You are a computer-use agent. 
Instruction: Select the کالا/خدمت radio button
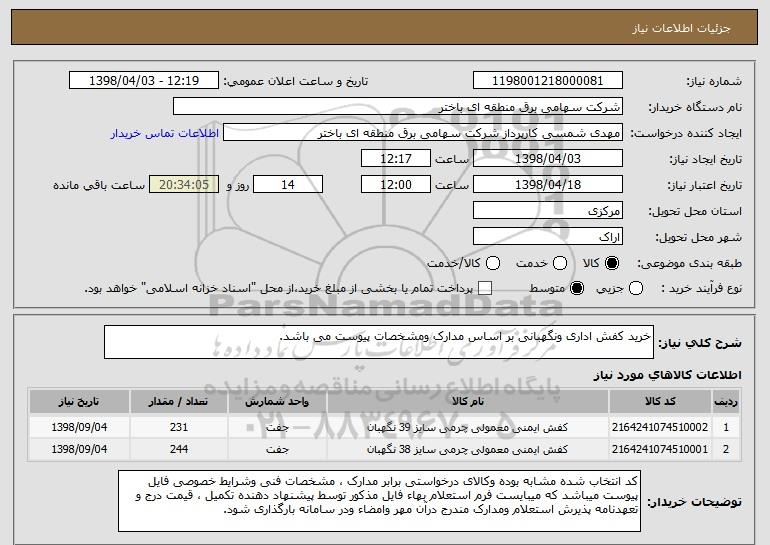(x=493, y=264)
